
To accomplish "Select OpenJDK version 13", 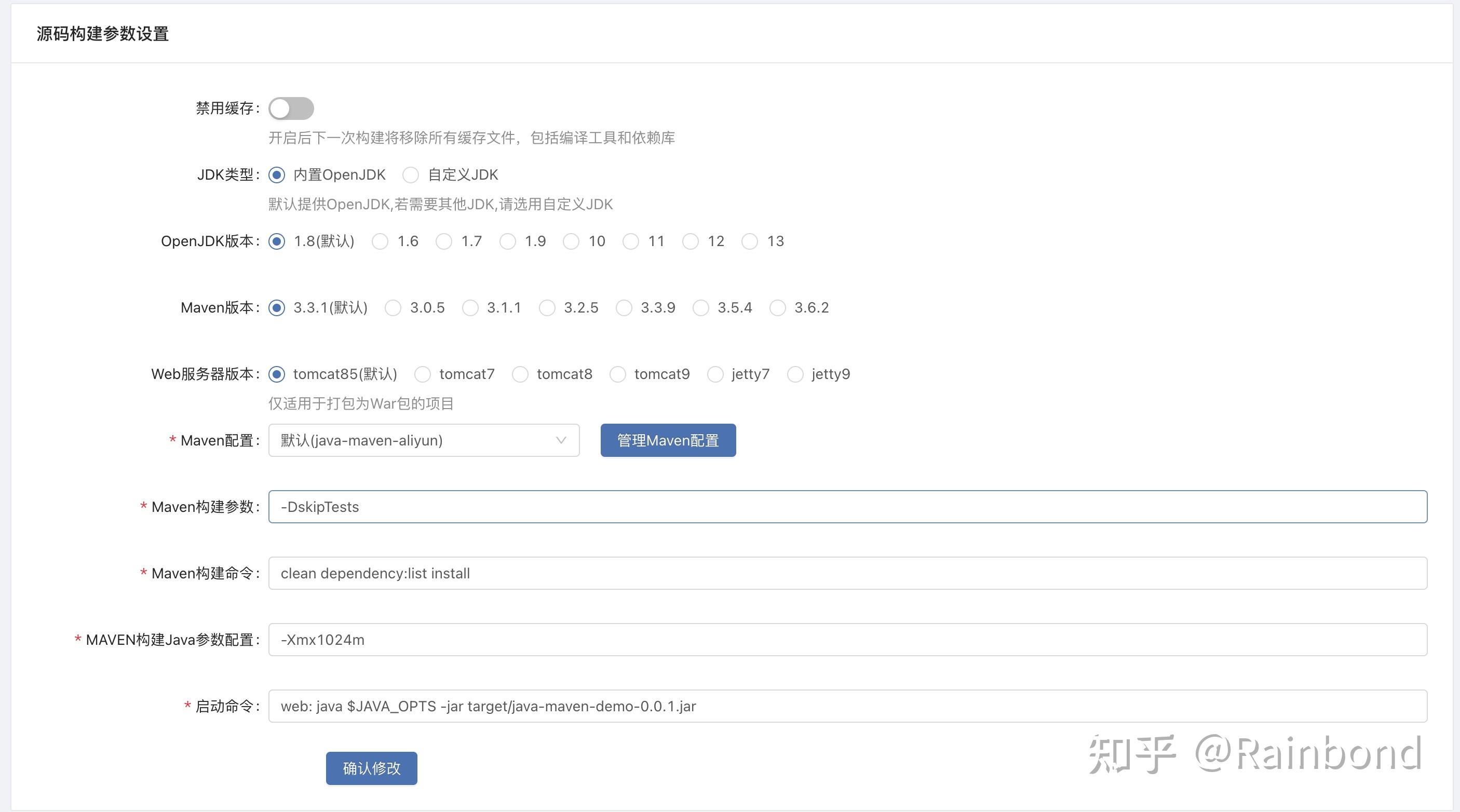I will (x=749, y=242).
